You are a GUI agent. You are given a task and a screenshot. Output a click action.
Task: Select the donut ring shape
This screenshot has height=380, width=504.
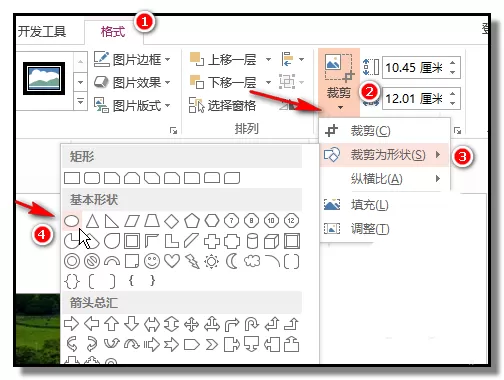pyautogui.click(x=72, y=261)
